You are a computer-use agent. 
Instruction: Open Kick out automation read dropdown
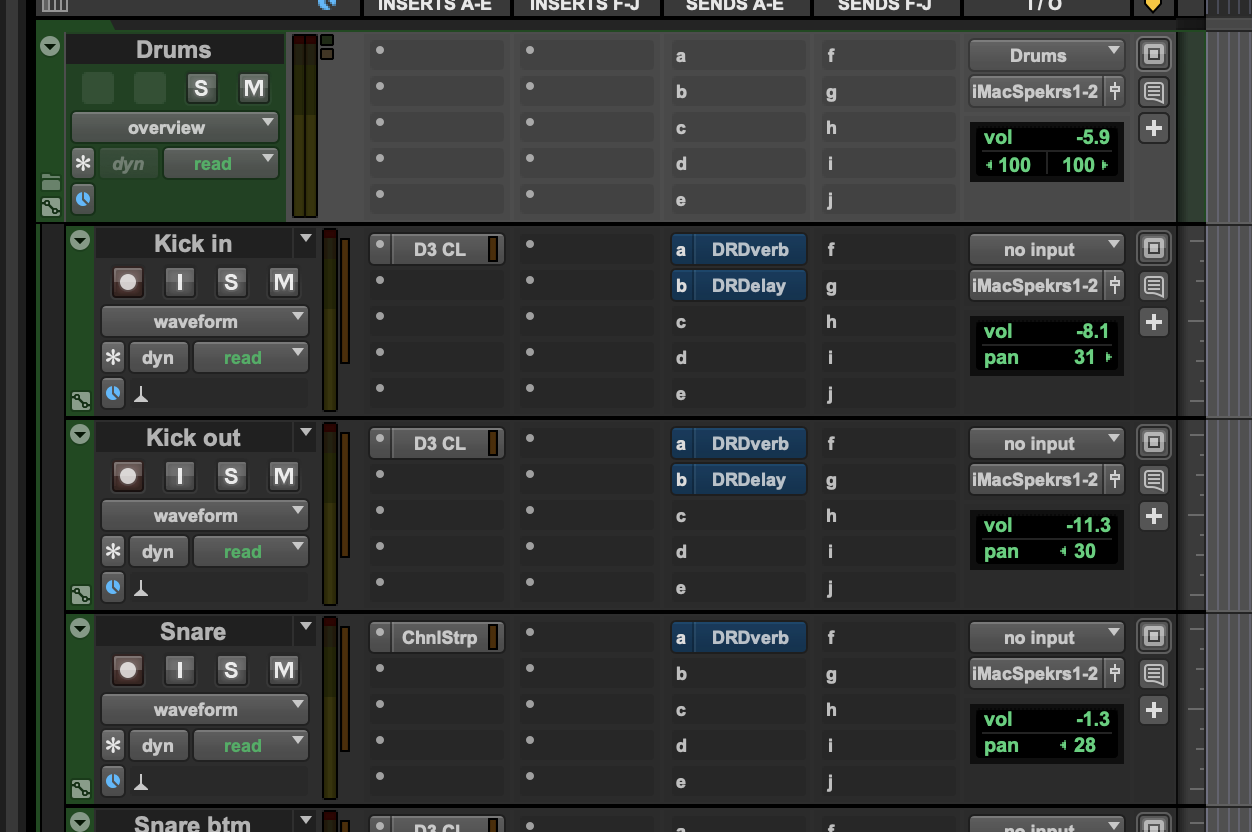251,552
